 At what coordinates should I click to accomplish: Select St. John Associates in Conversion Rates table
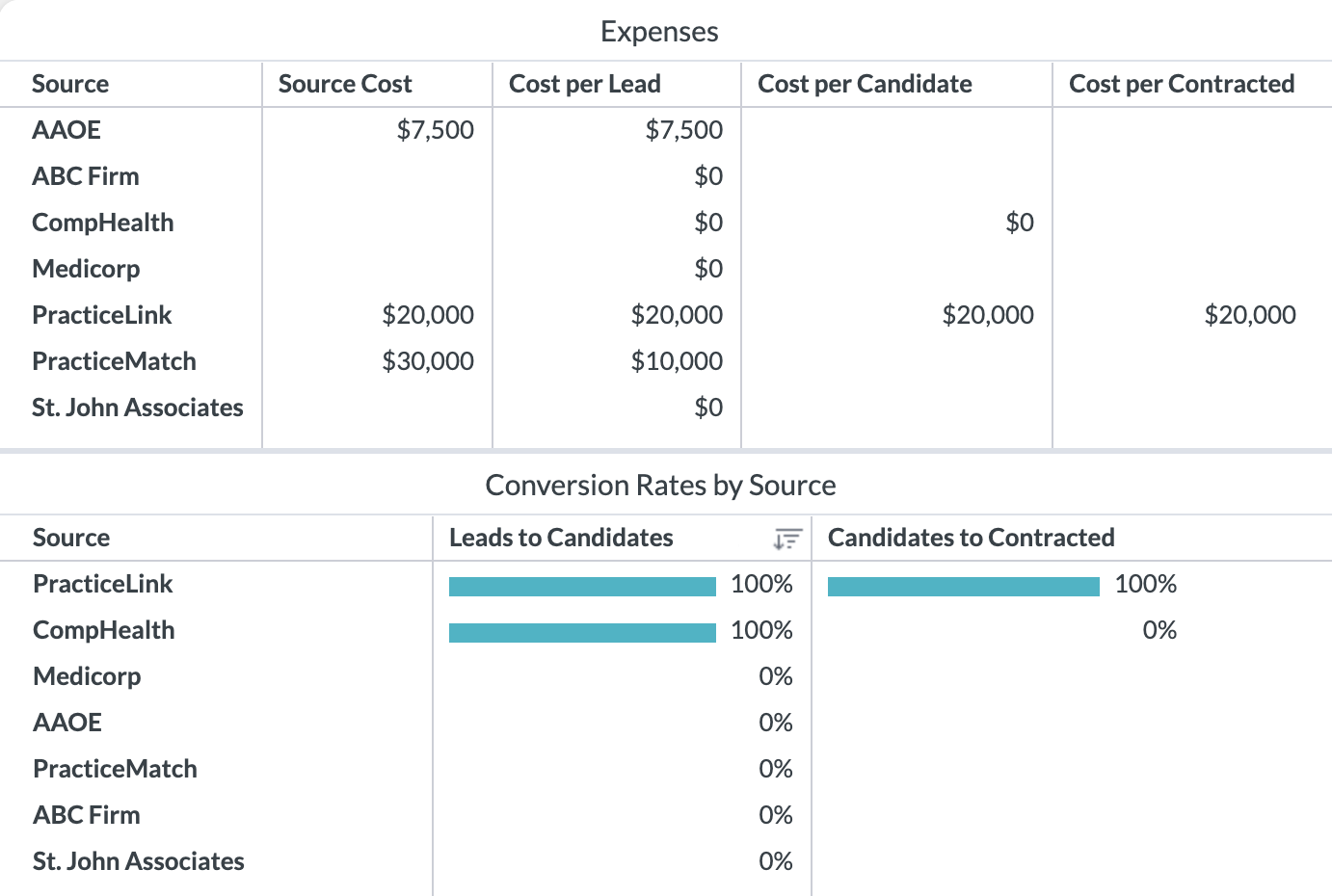coord(139,861)
